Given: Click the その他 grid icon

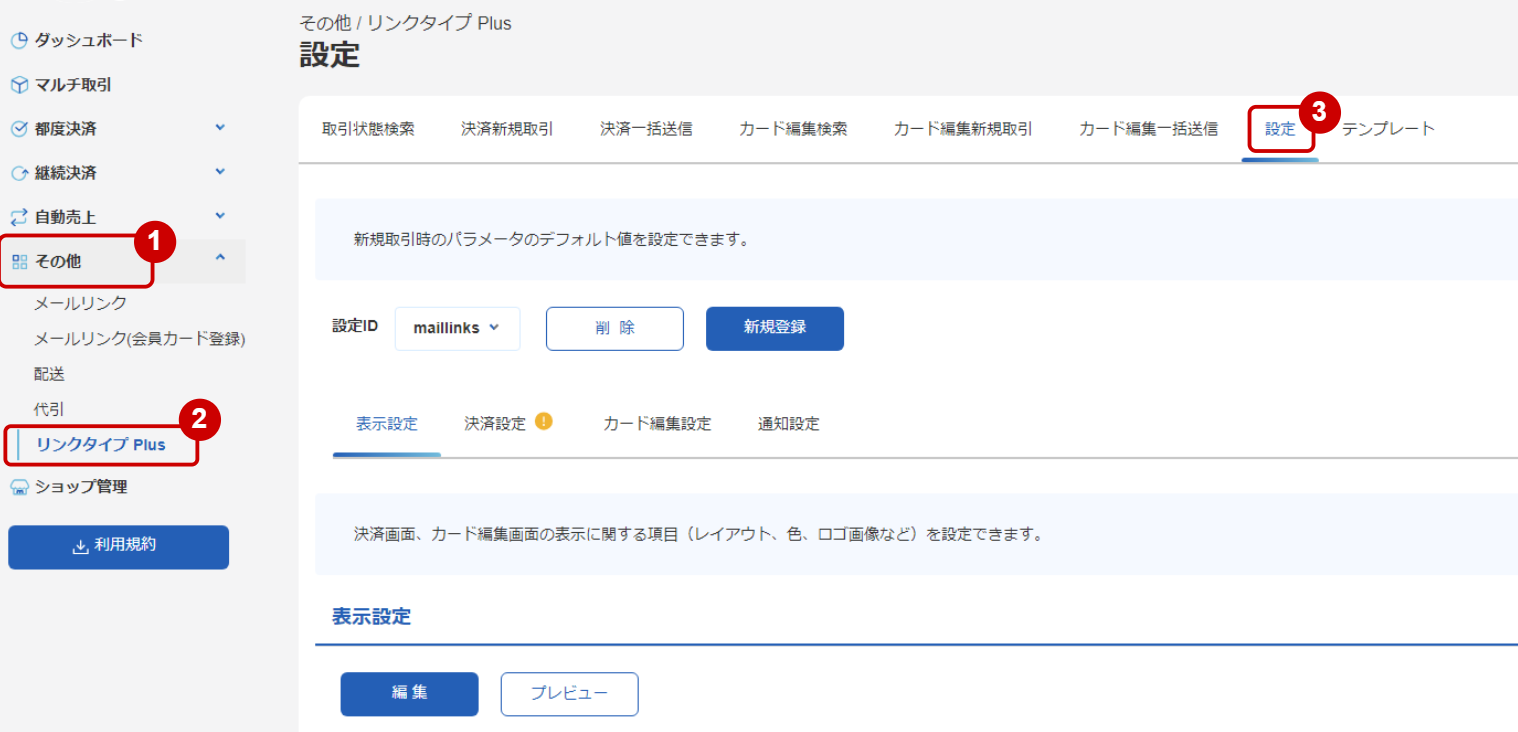Looking at the screenshot, I should [19, 262].
